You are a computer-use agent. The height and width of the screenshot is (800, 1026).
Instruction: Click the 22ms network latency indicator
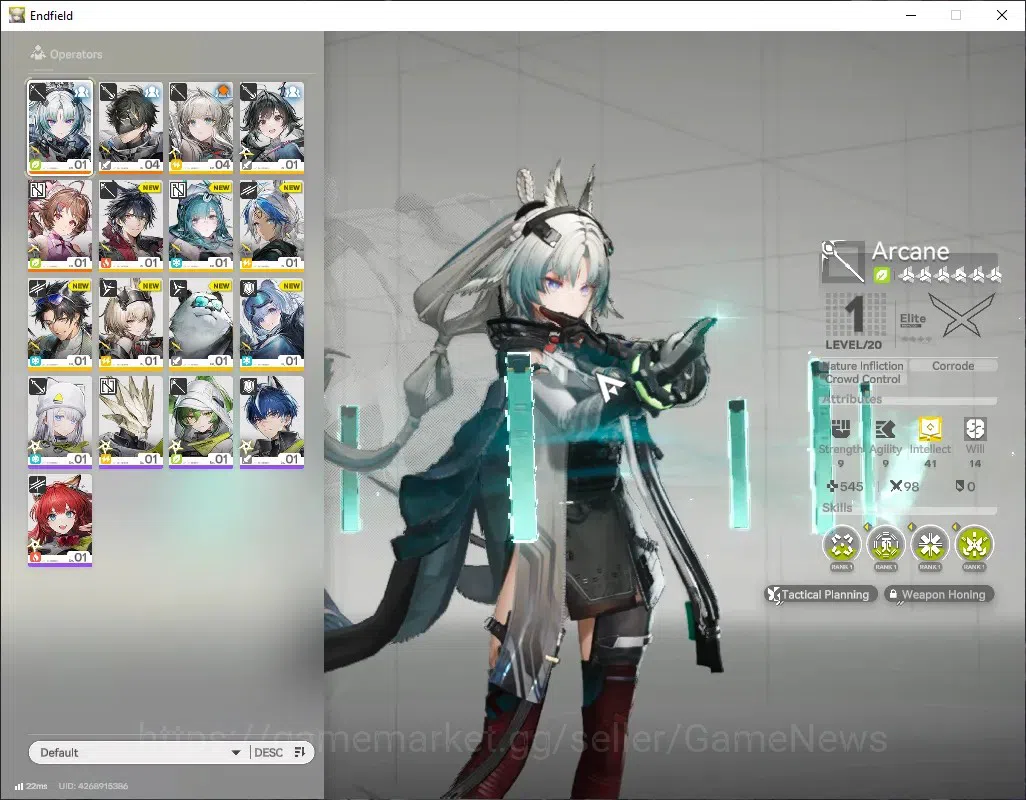[x=31, y=786]
